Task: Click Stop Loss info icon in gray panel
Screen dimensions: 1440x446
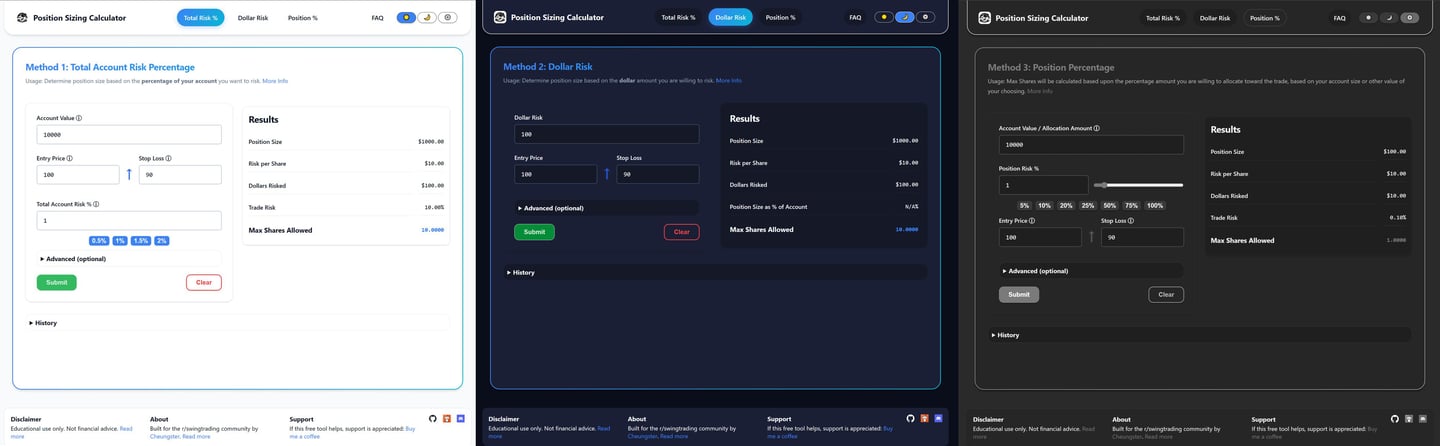Action: coord(1130,220)
